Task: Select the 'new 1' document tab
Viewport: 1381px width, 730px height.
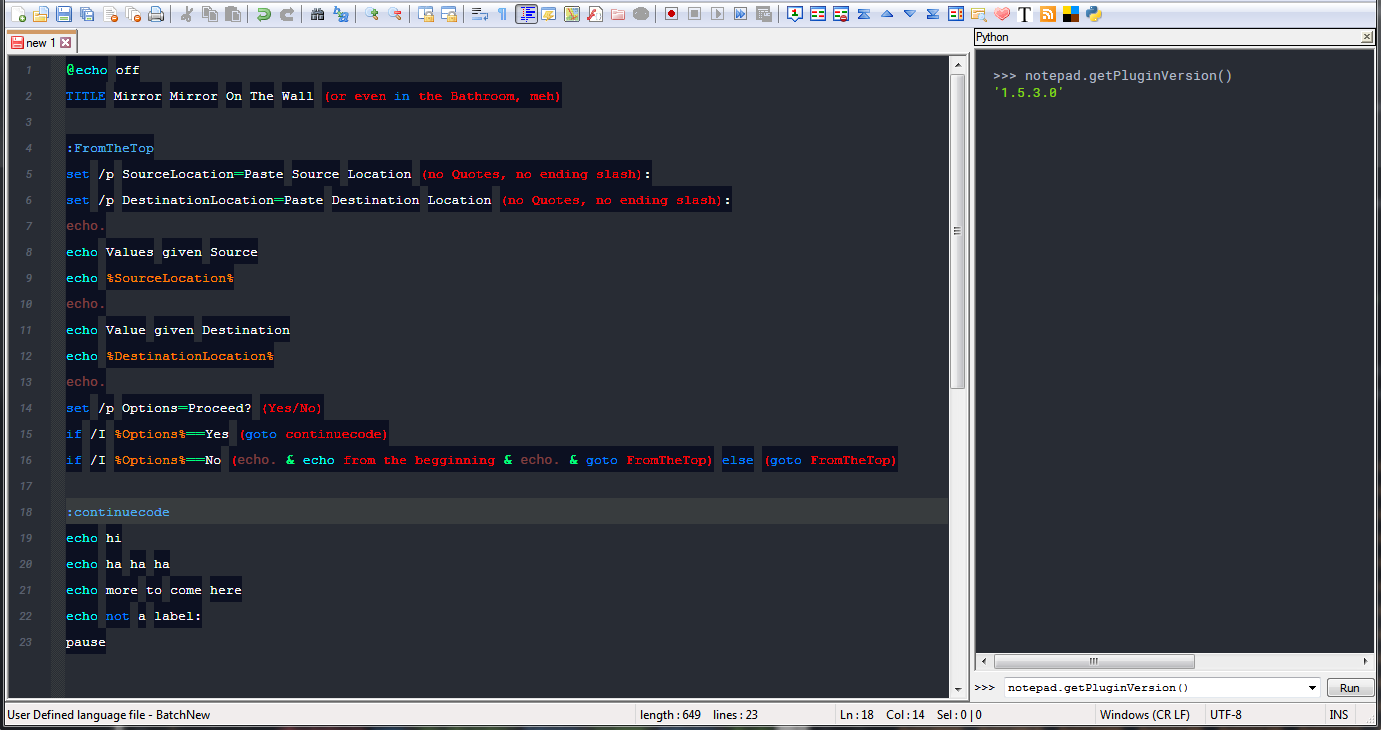Action: click(41, 43)
